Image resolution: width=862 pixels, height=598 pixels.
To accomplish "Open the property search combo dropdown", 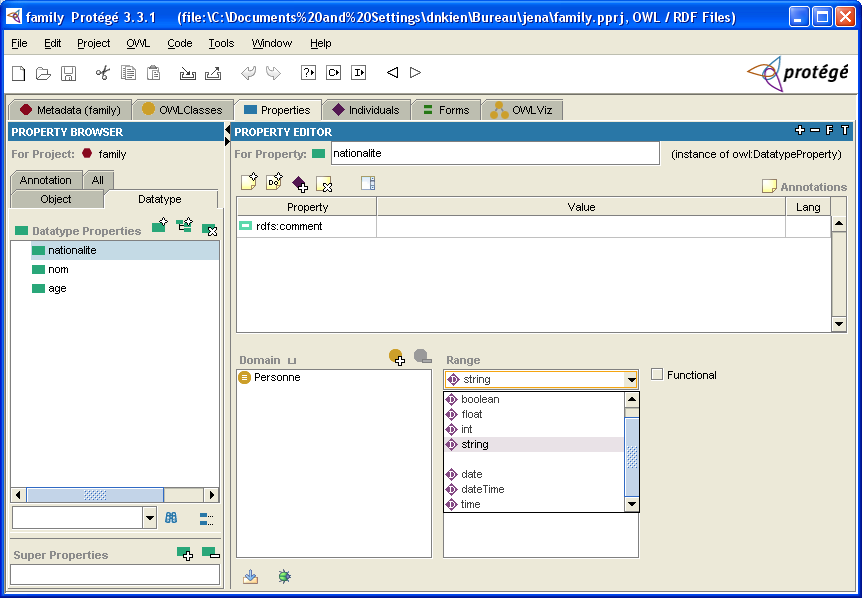I will tap(150, 518).
